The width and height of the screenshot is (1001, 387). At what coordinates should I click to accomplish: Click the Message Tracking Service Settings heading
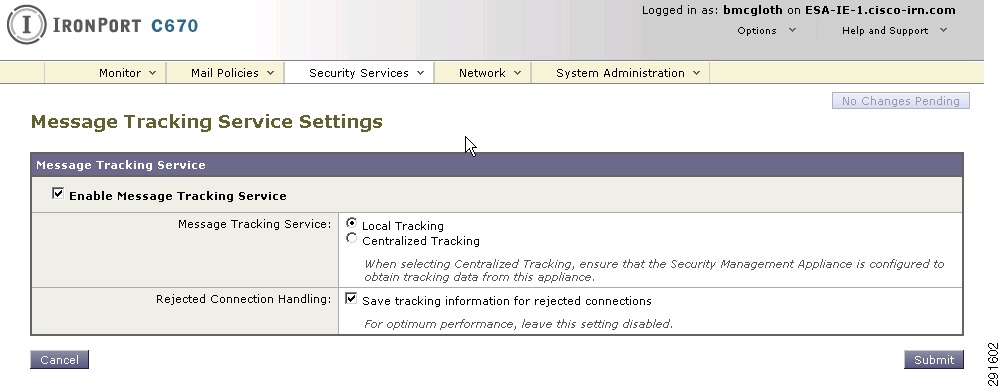207,121
